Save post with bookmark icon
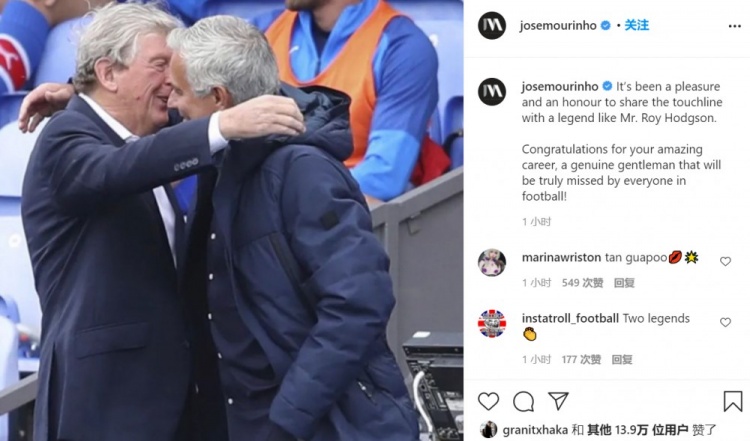 pyautogui.click(x=733, y=401)
